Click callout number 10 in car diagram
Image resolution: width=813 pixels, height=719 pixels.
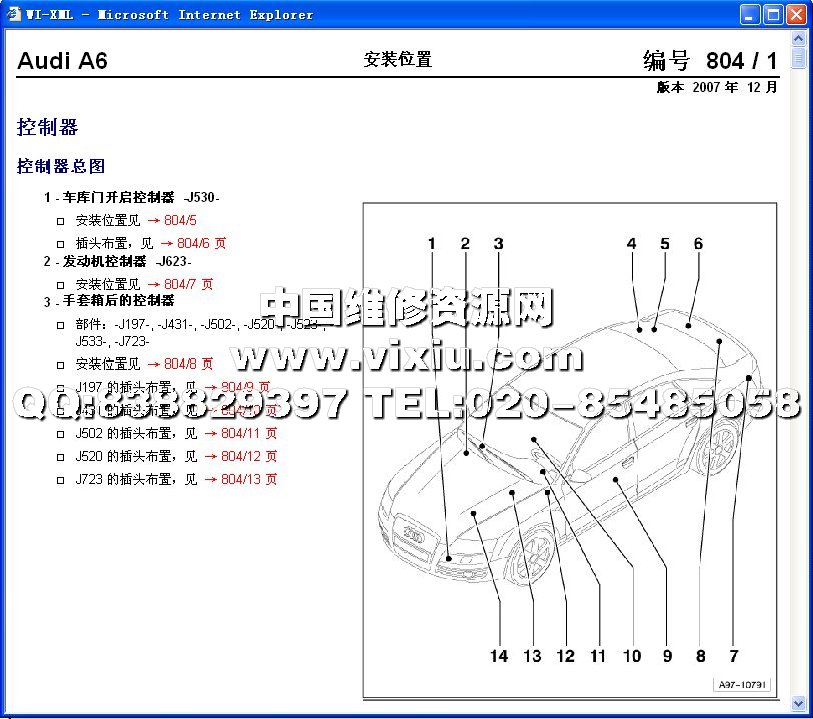click(x=632, y=656)
